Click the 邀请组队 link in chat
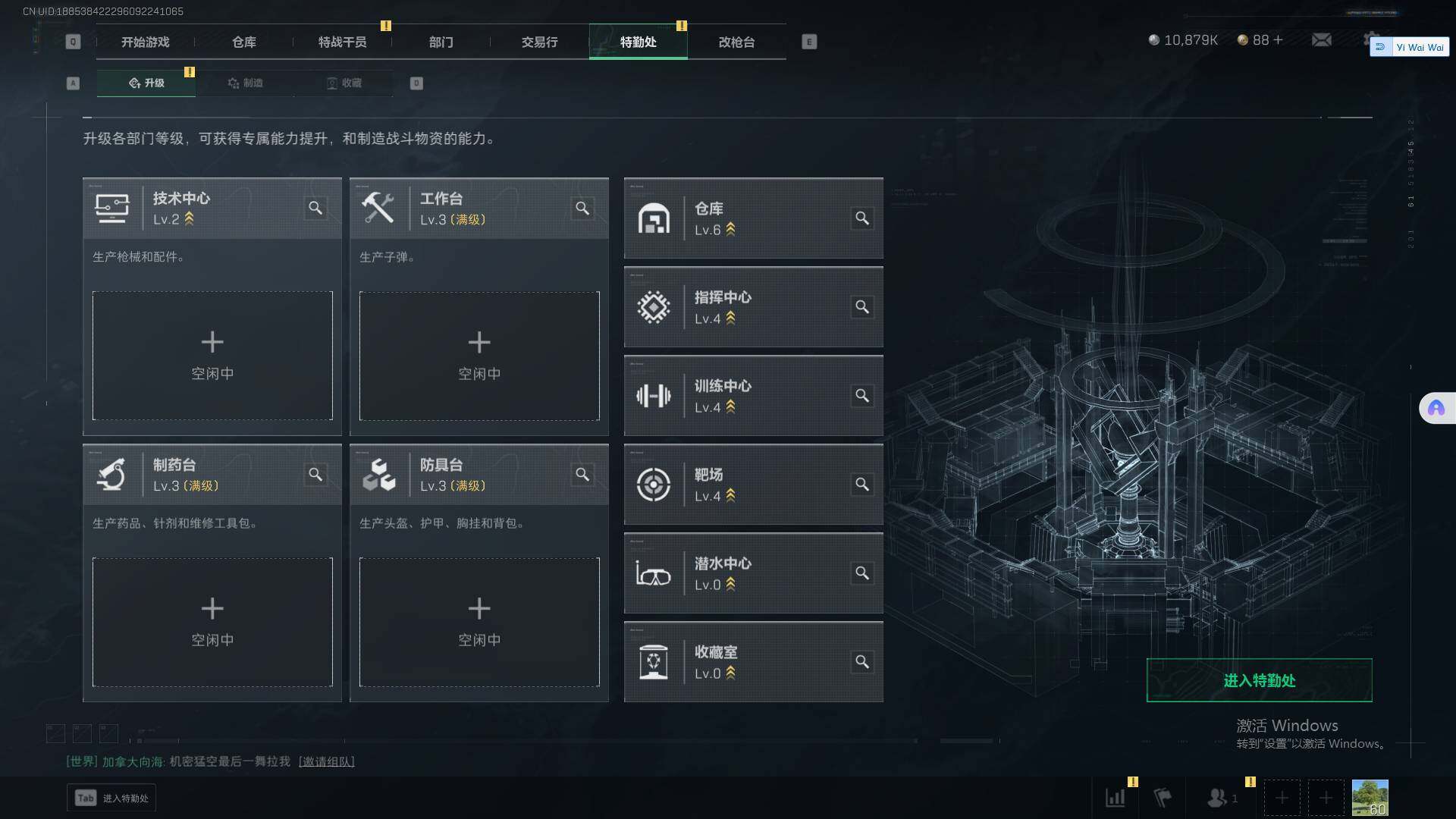Viewport: 1456px width, 819px height. pyautogui.click(x=326, y=761)
